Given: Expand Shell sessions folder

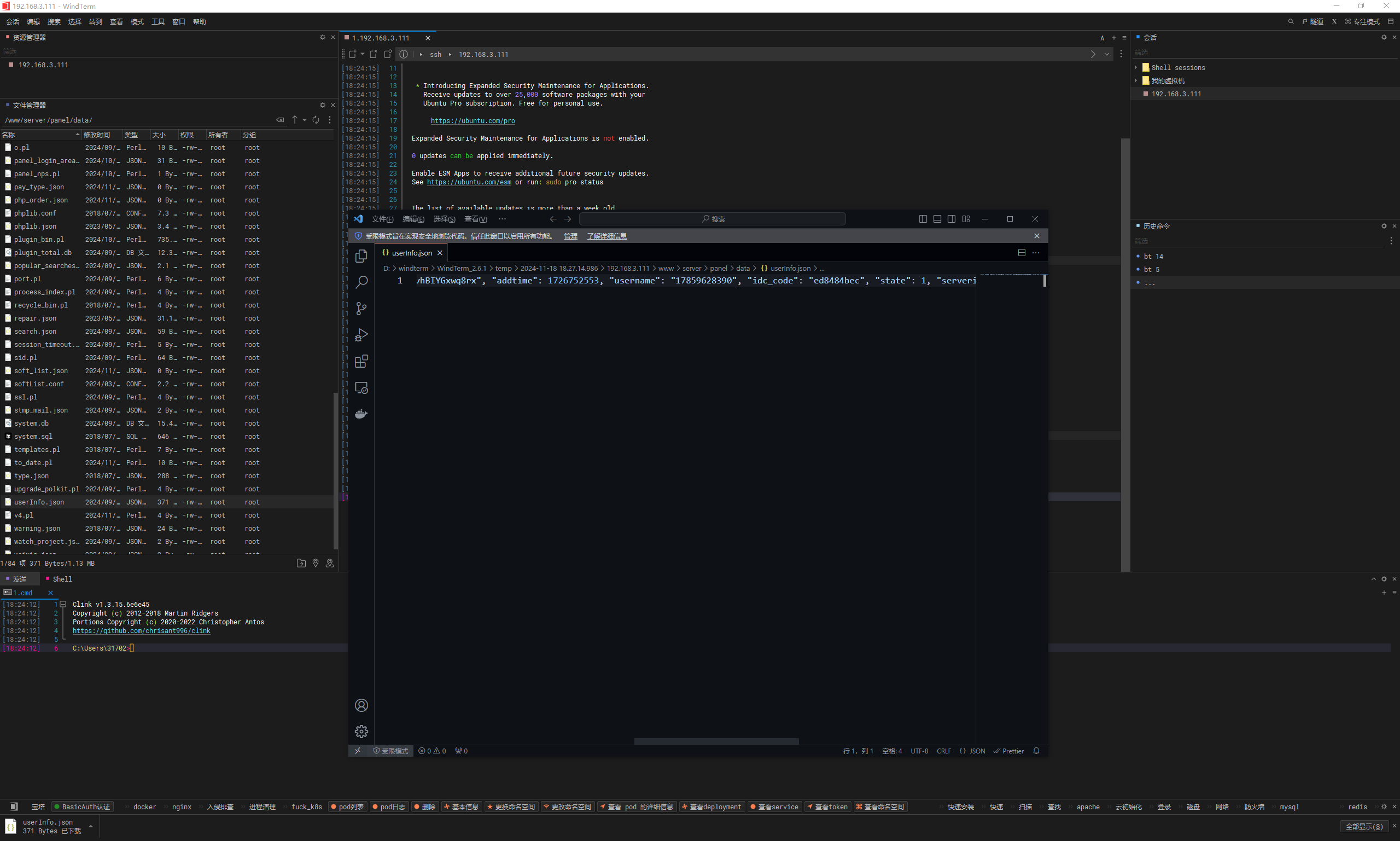Looking at the screenshot, I should [x=1135, y=67].
